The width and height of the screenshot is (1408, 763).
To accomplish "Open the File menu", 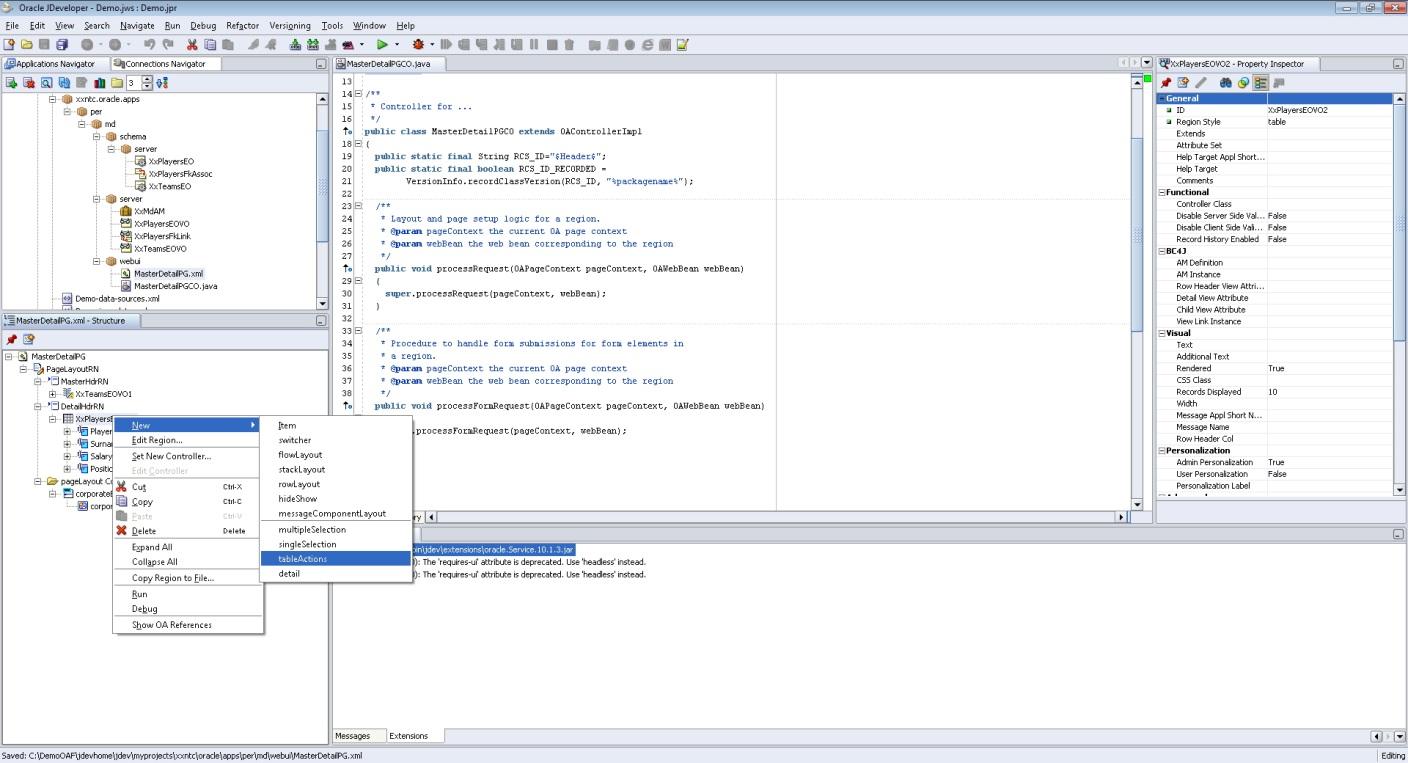I will 12,25.
